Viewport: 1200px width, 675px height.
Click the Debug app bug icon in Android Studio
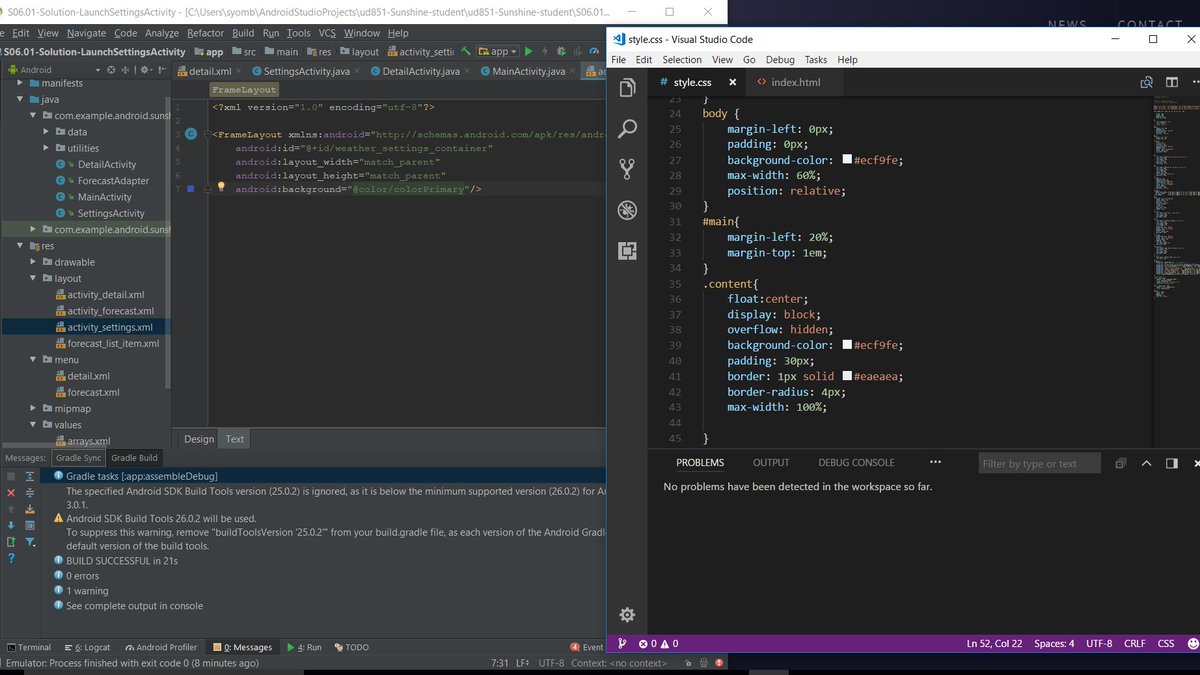point(562,51)
